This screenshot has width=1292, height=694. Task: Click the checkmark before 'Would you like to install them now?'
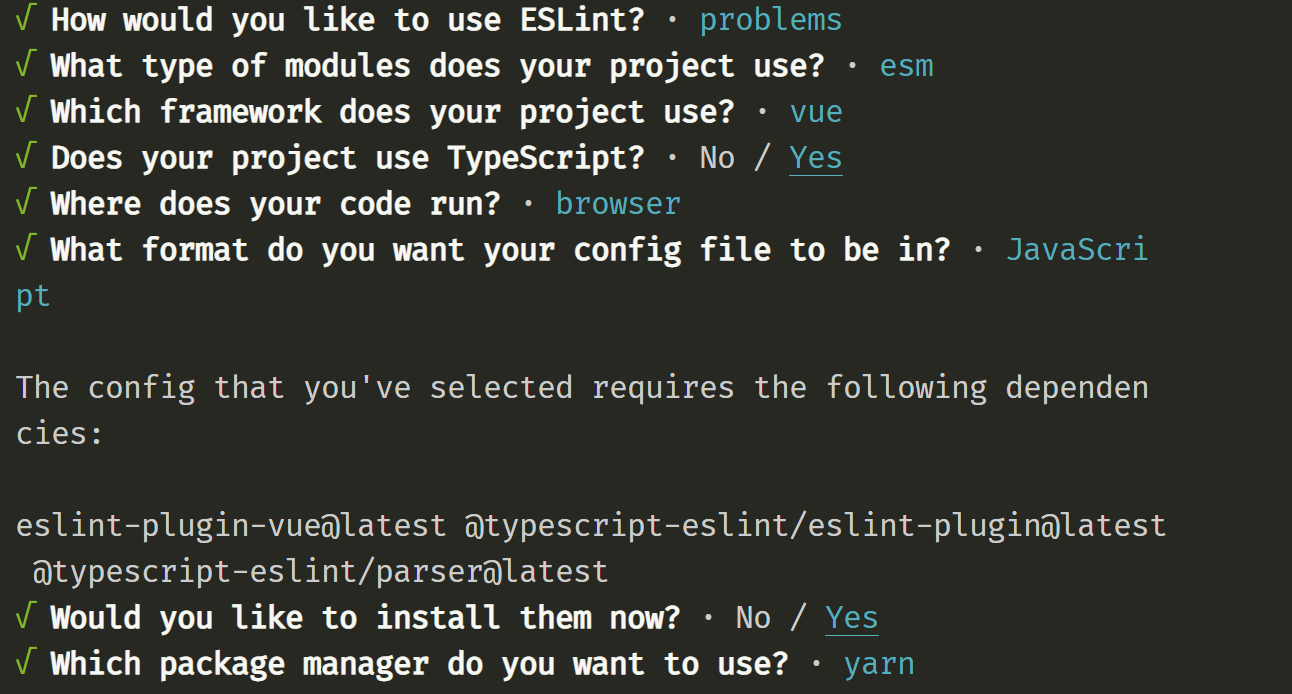pos(25,618)
